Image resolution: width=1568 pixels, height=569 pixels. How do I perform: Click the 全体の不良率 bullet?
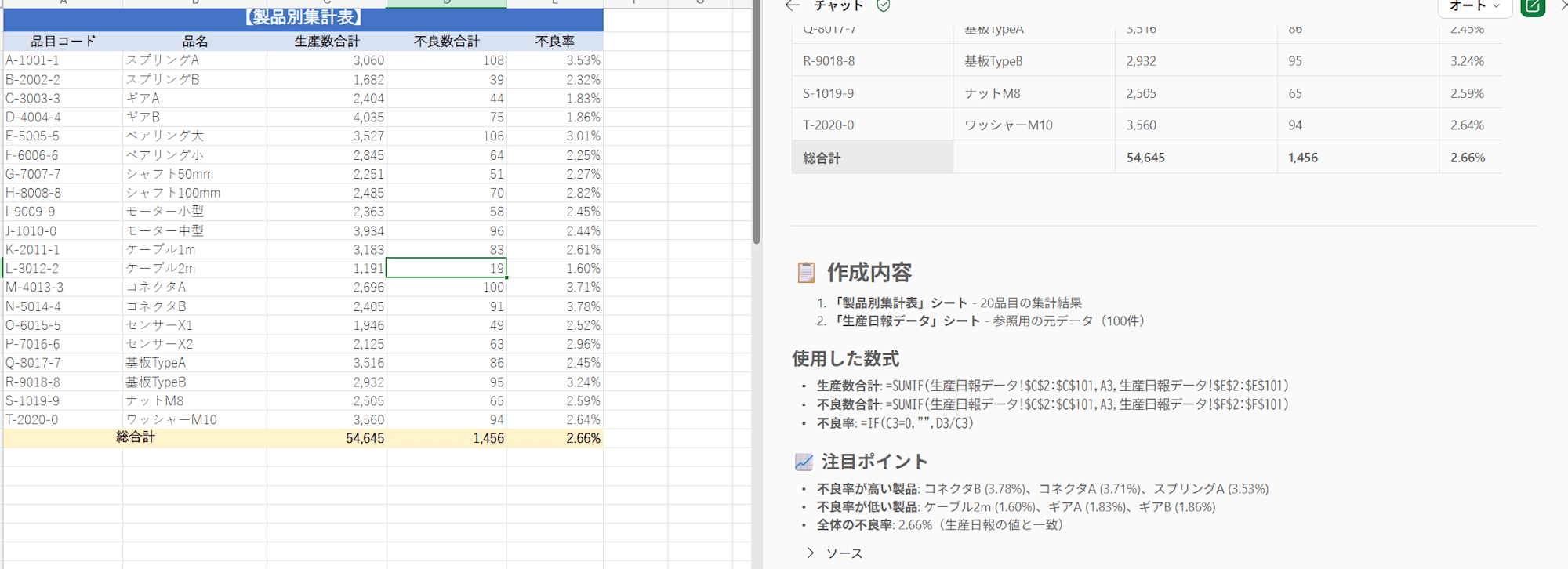tap(940, 525)
